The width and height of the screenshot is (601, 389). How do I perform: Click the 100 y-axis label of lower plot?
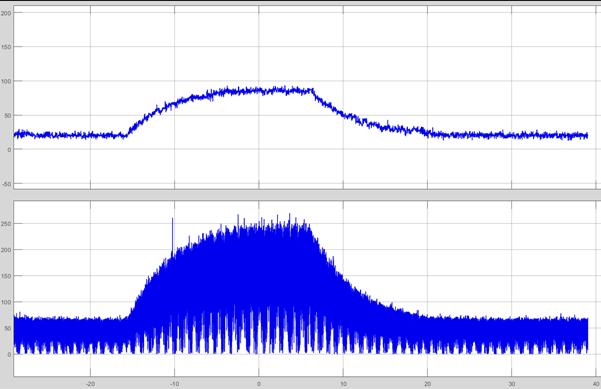[x=7, y=302]
